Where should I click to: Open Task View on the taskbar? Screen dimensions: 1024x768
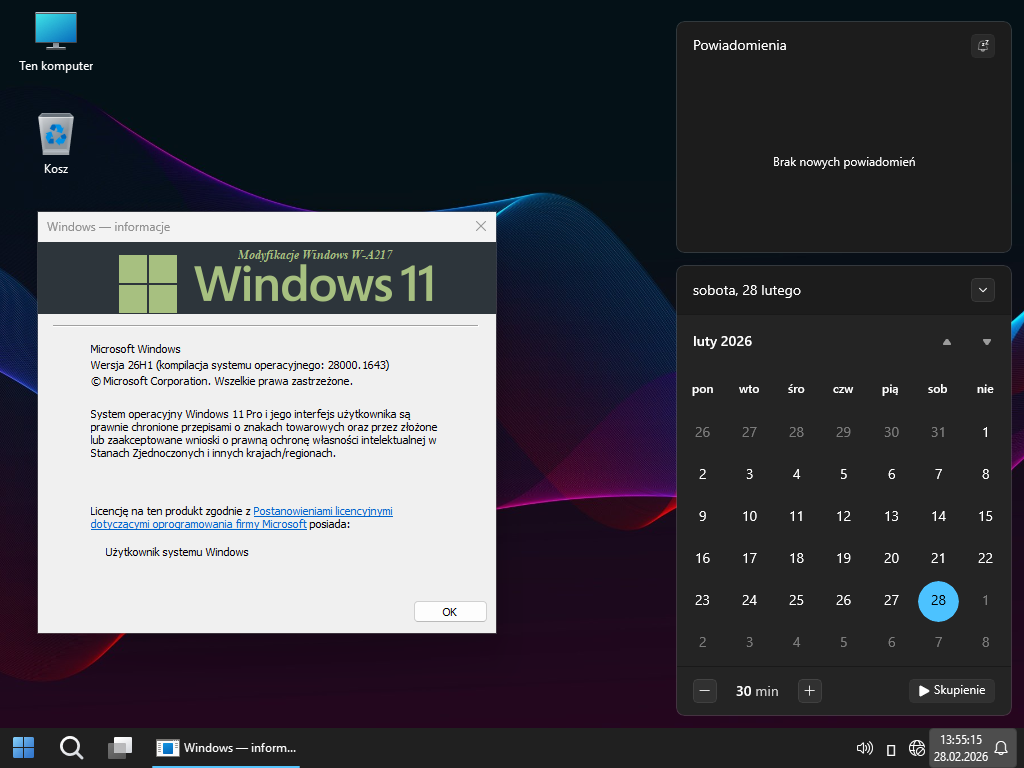[x=120, y=747]
